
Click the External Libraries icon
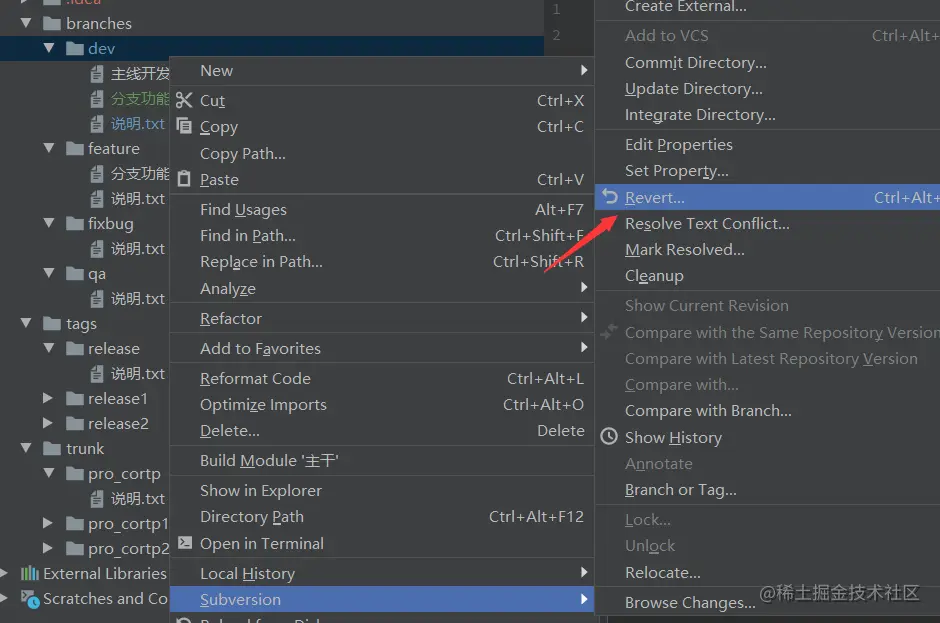pos(29,573)
